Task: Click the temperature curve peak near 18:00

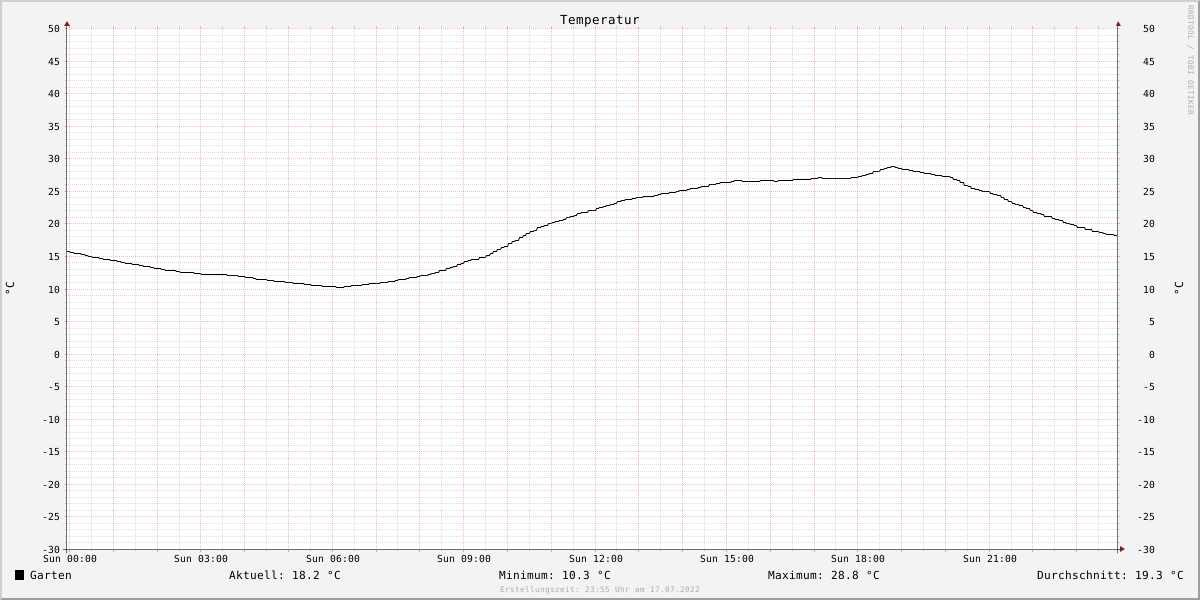Action: click(893, 167)
